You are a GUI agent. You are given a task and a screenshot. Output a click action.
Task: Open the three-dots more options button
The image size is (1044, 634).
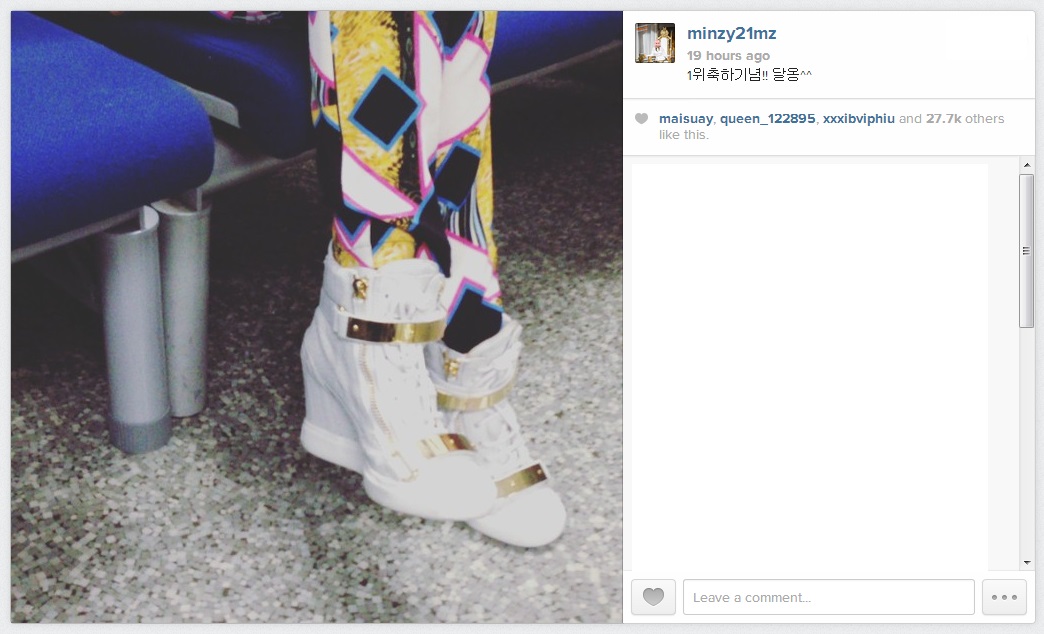click(x=1004, y=597)
